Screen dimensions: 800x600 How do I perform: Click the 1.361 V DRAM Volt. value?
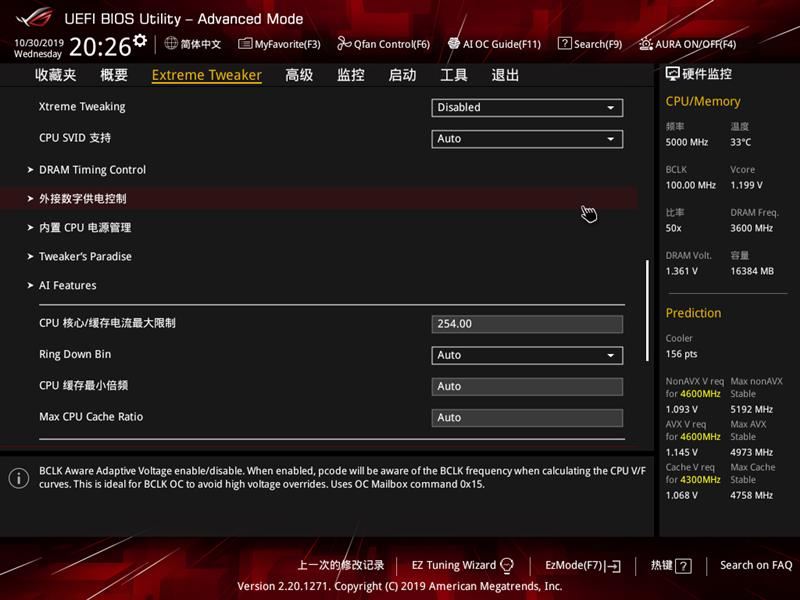pyautogui.click(x=682, y=271)
